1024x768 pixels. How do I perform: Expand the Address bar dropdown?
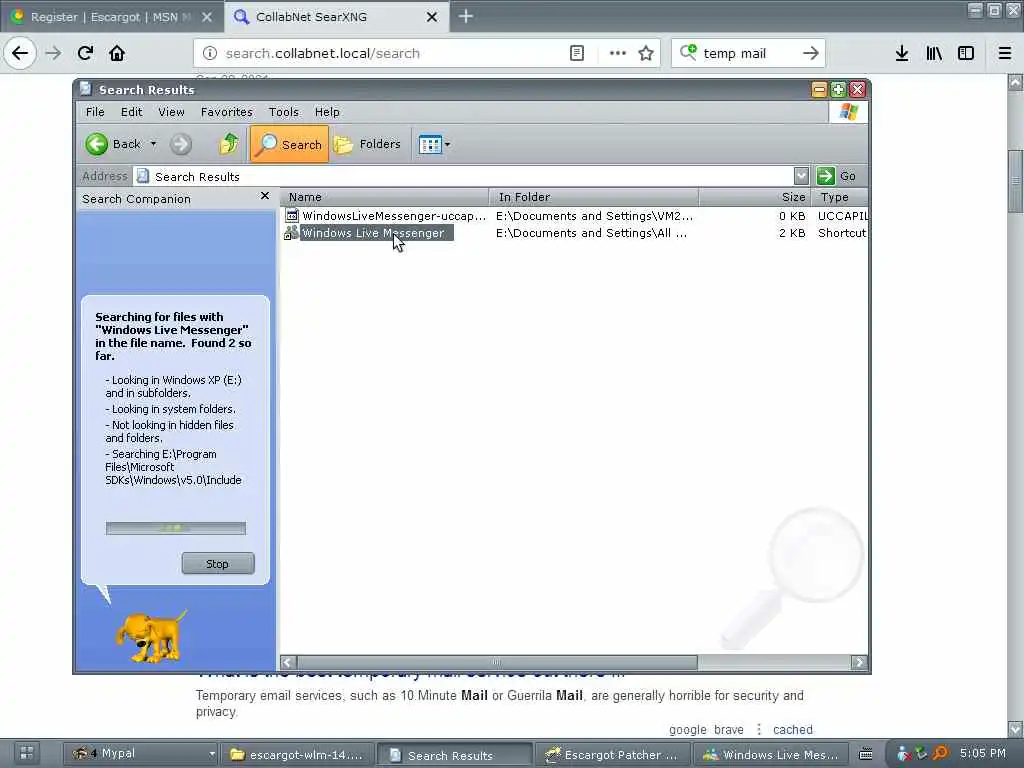coord(801,176)
